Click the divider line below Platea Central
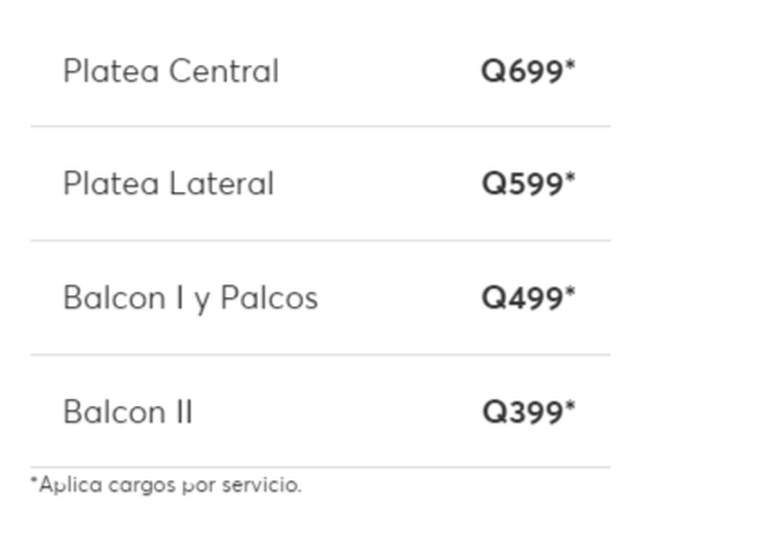Image resolution: width=765 pixels, height=535 pixels. tap(321, 126)
